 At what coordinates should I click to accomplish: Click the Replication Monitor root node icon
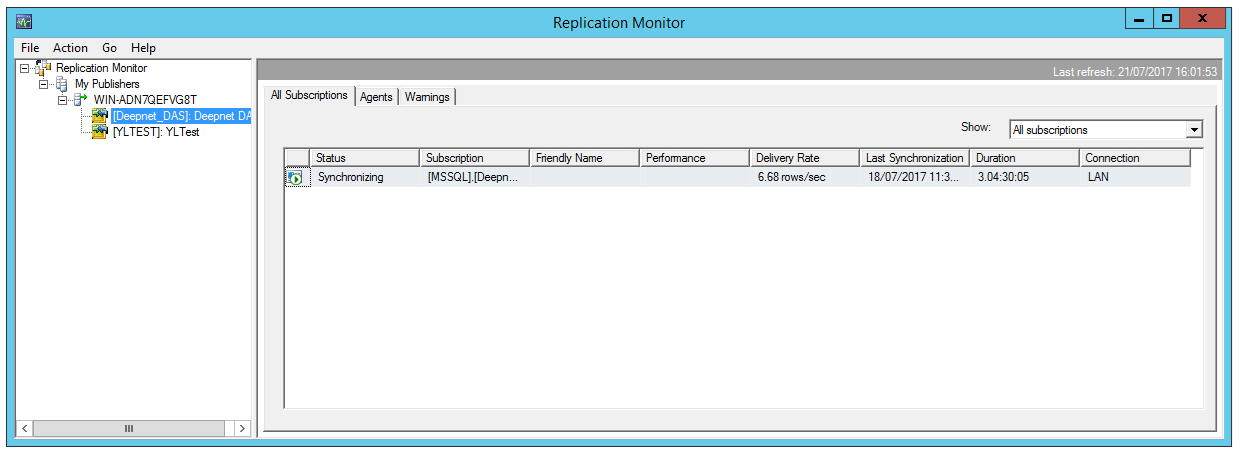[x=43, y=68]
